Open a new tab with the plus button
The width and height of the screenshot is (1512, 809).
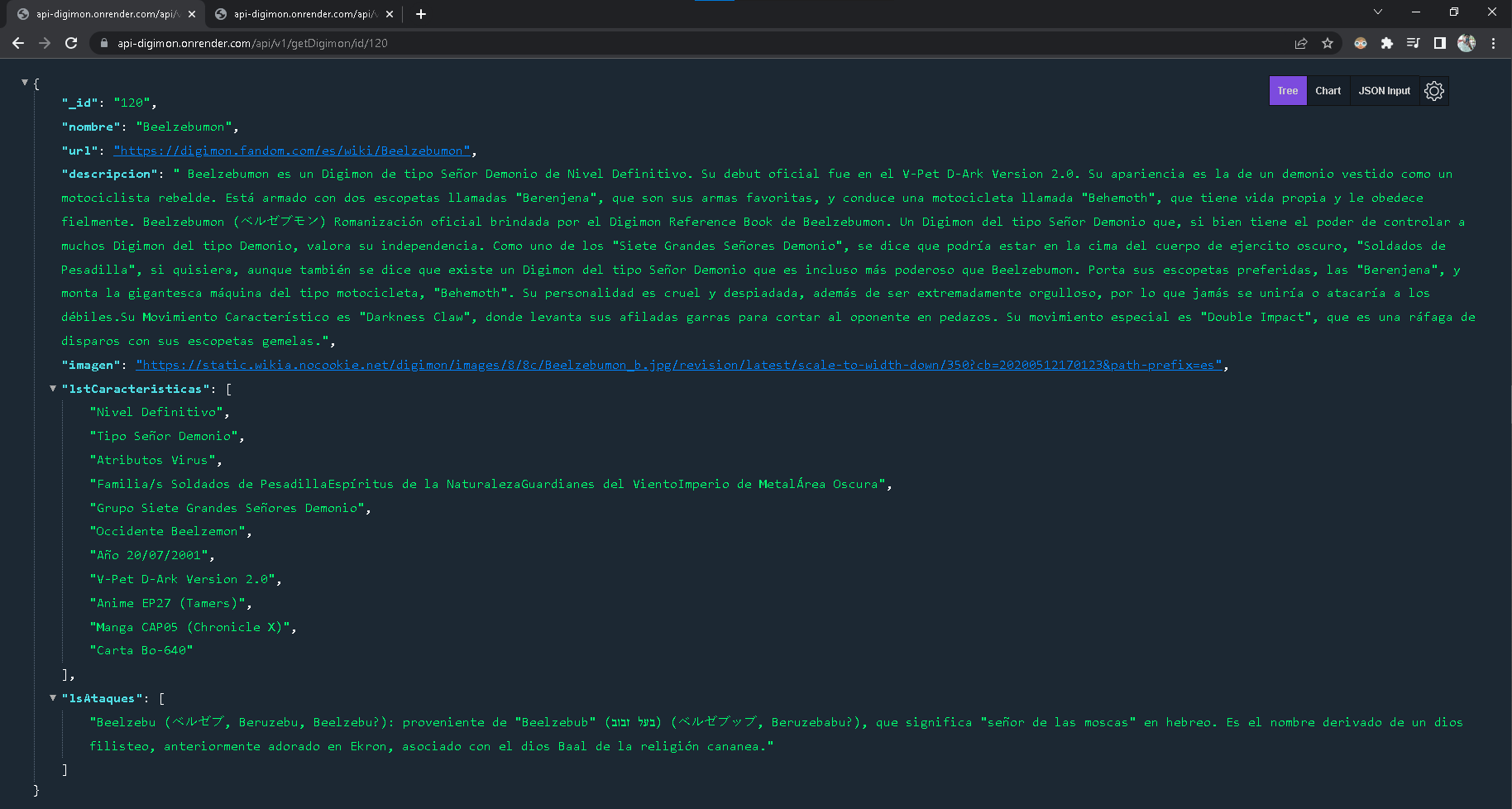coord(420,13)
